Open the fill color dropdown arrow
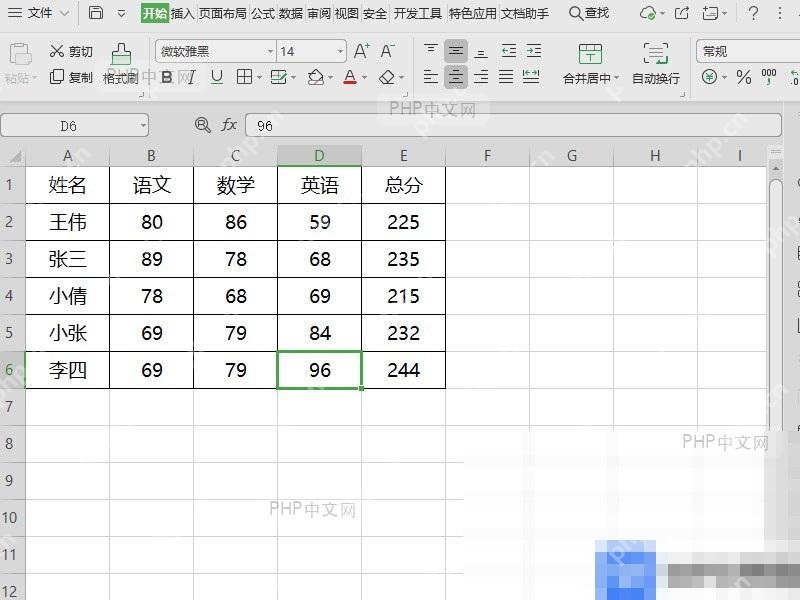Image resolution: width=800 pixels, height=600 pixels. (x=331, y=78)
